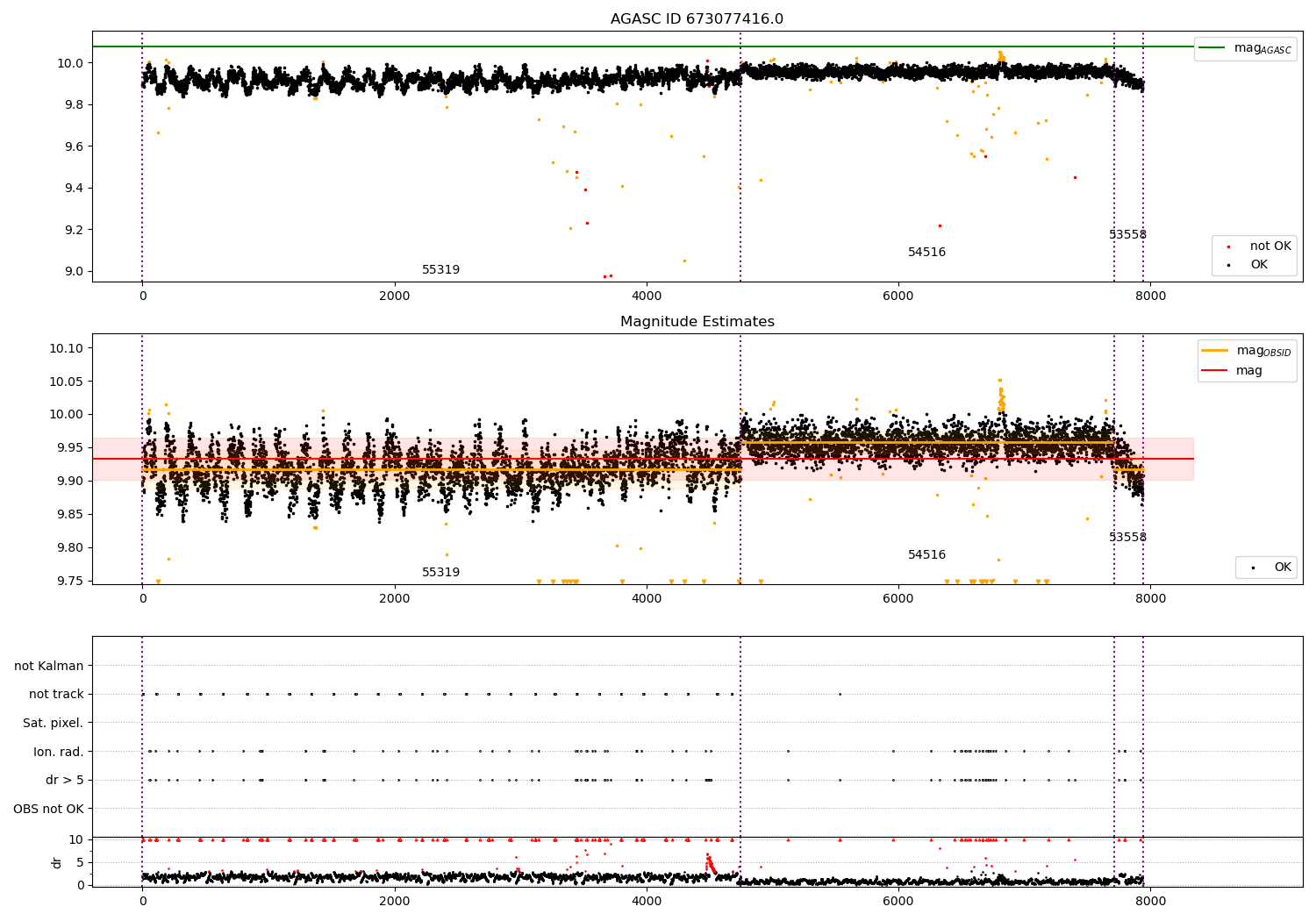Click the 9.2 y-tick of top plot
Viewport: 1316px width, 921px height.
[74, 230]
